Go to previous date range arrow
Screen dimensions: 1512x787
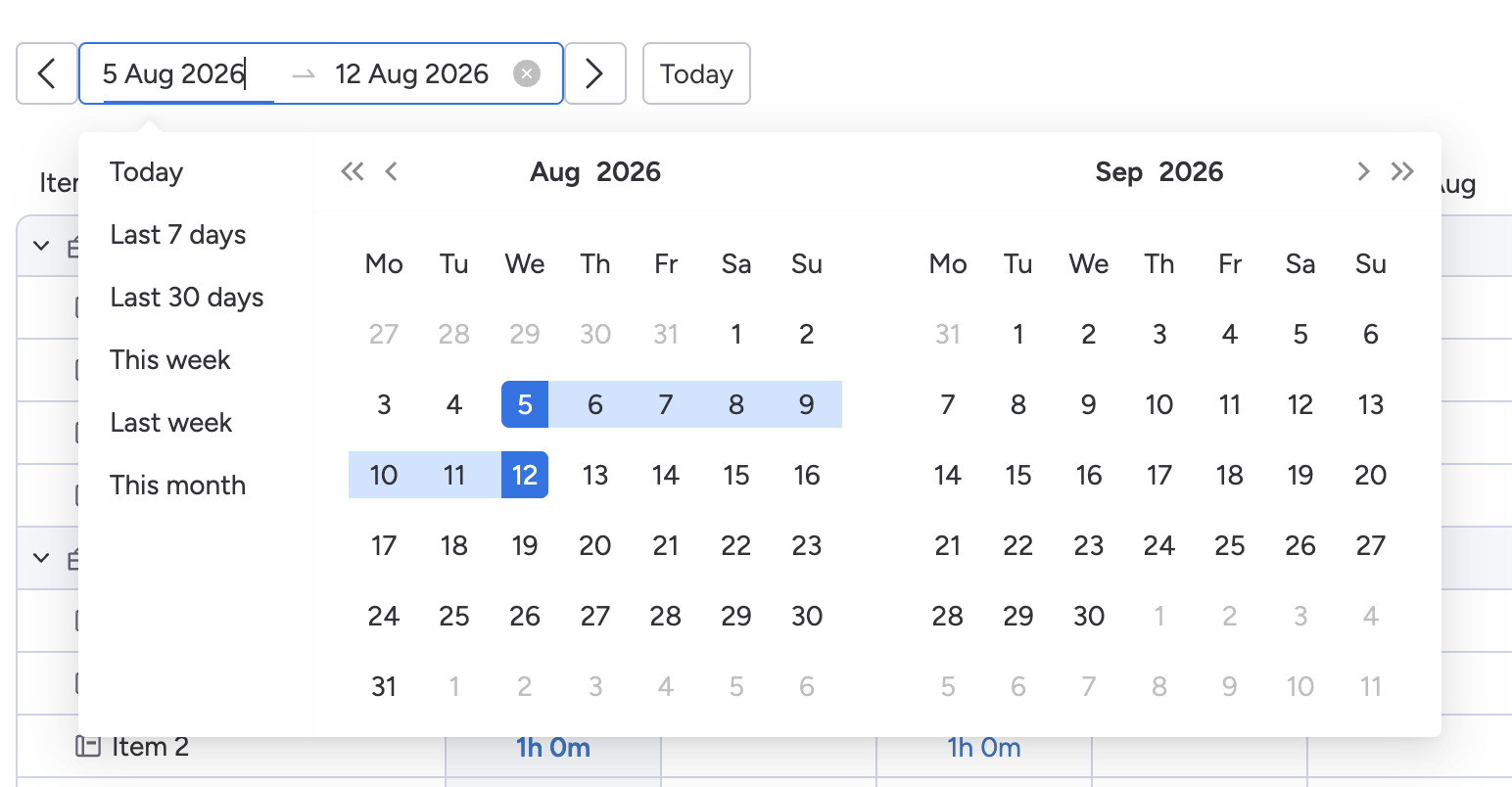pos(47,73)
